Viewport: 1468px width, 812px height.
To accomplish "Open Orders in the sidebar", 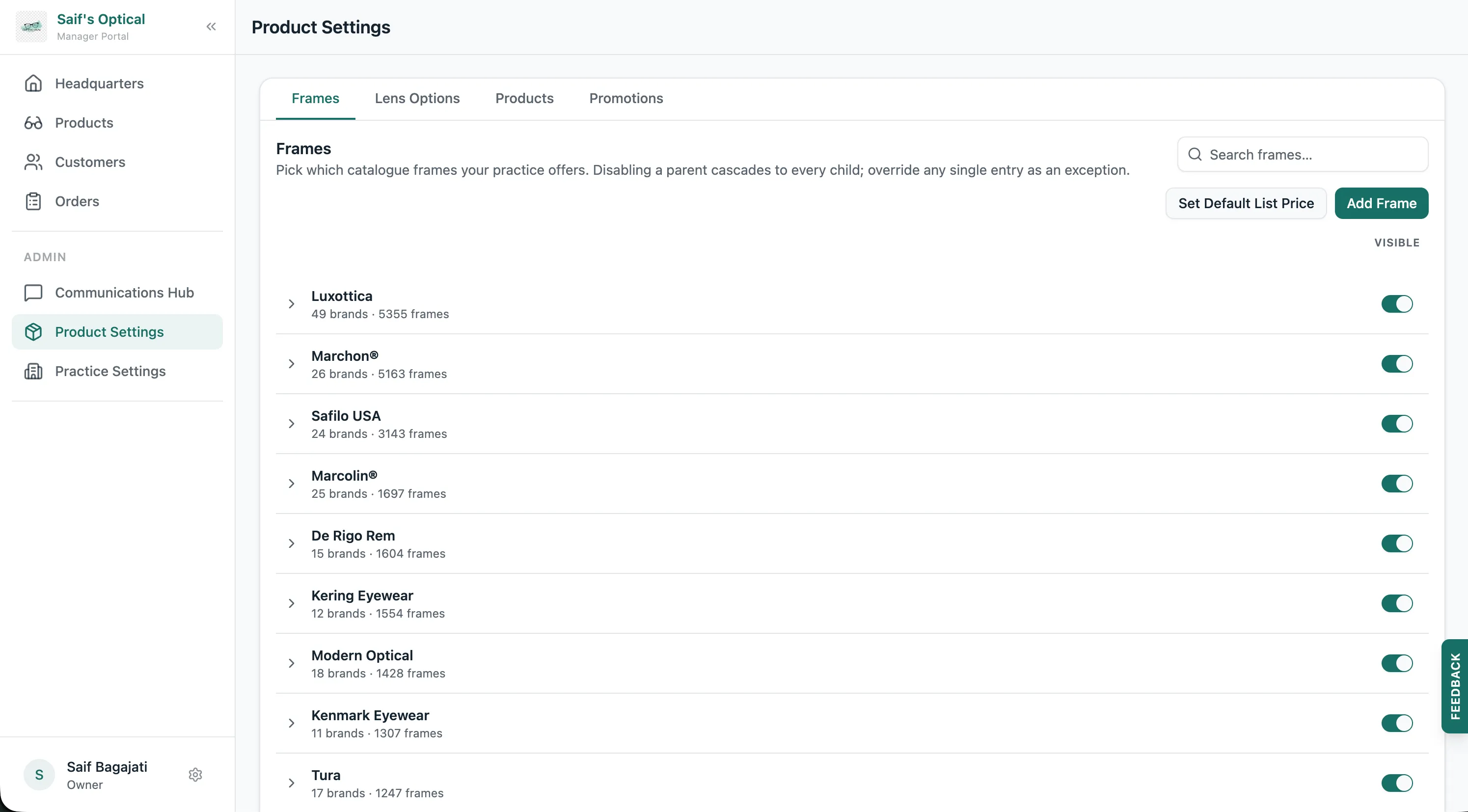I will click(117, 201).
